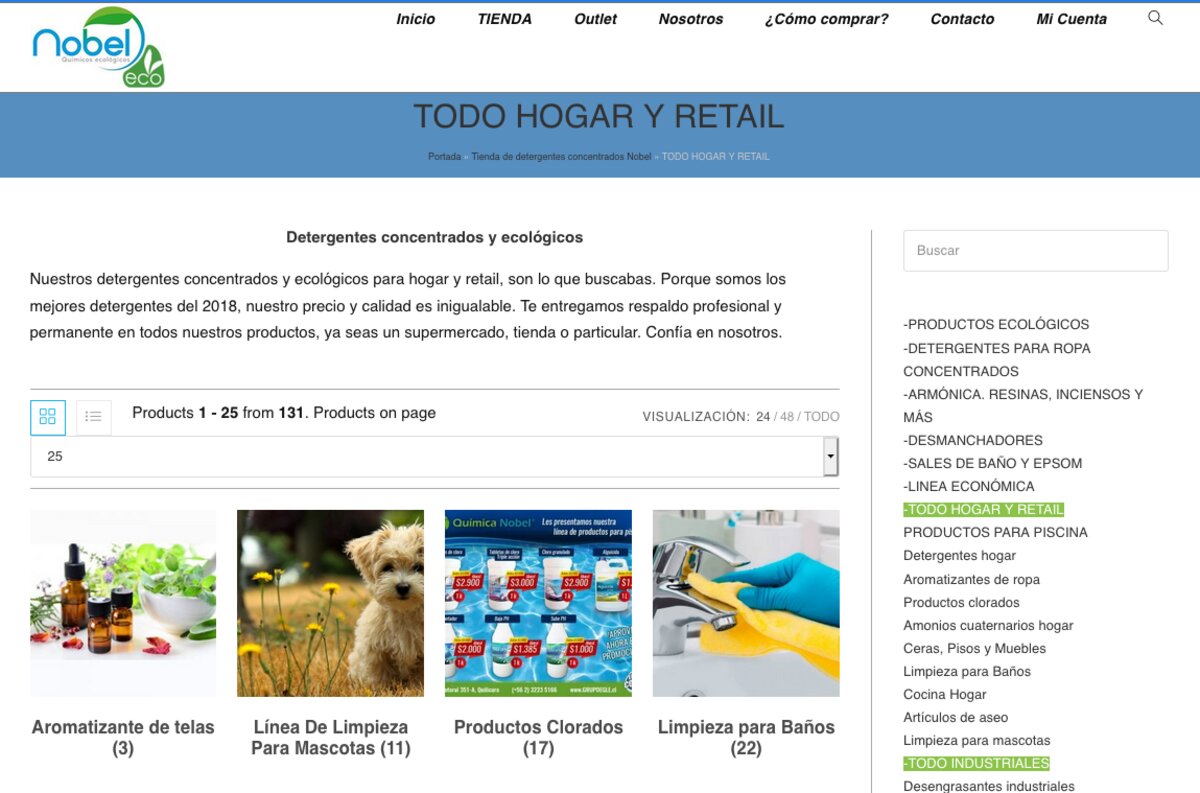Screen dimensions: 1200x793
Task: Select -LINEA ECONÓMICA sidebar category
Action: pos(969,486)
